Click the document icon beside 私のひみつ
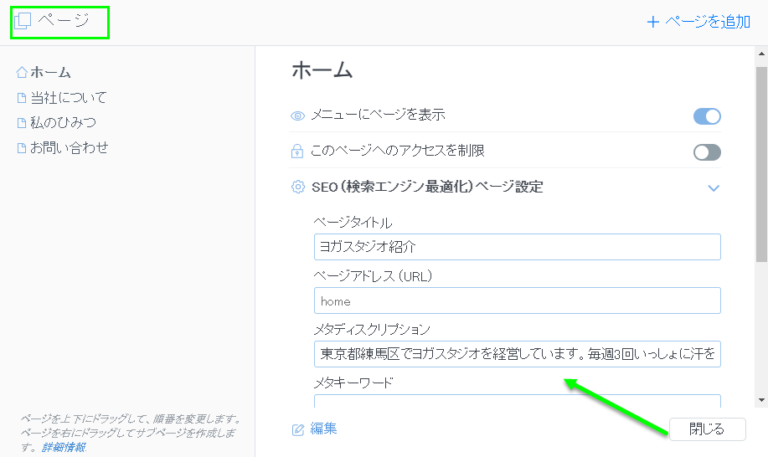 (x=21, y=122)
